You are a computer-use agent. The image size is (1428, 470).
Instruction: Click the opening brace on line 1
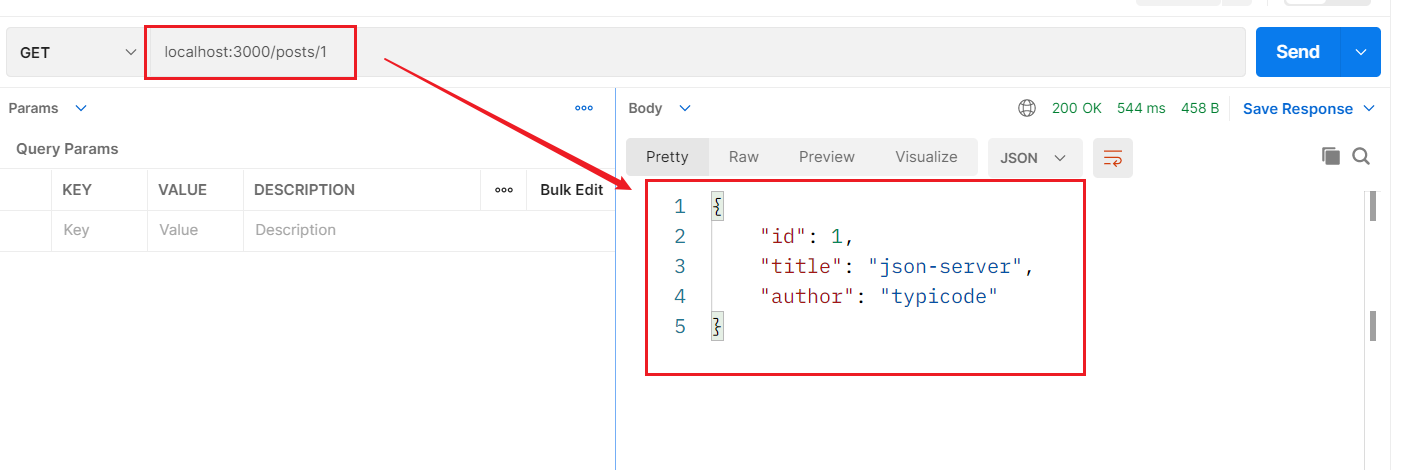pyautogui.click(x=717, y=207)
